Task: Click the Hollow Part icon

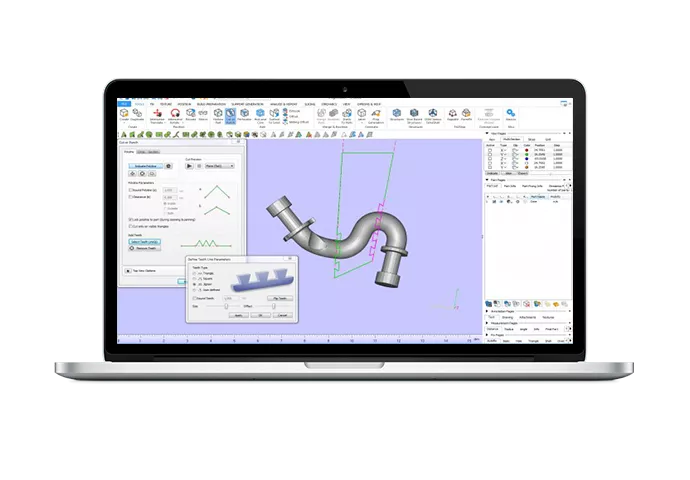Action: coord(218,114)
